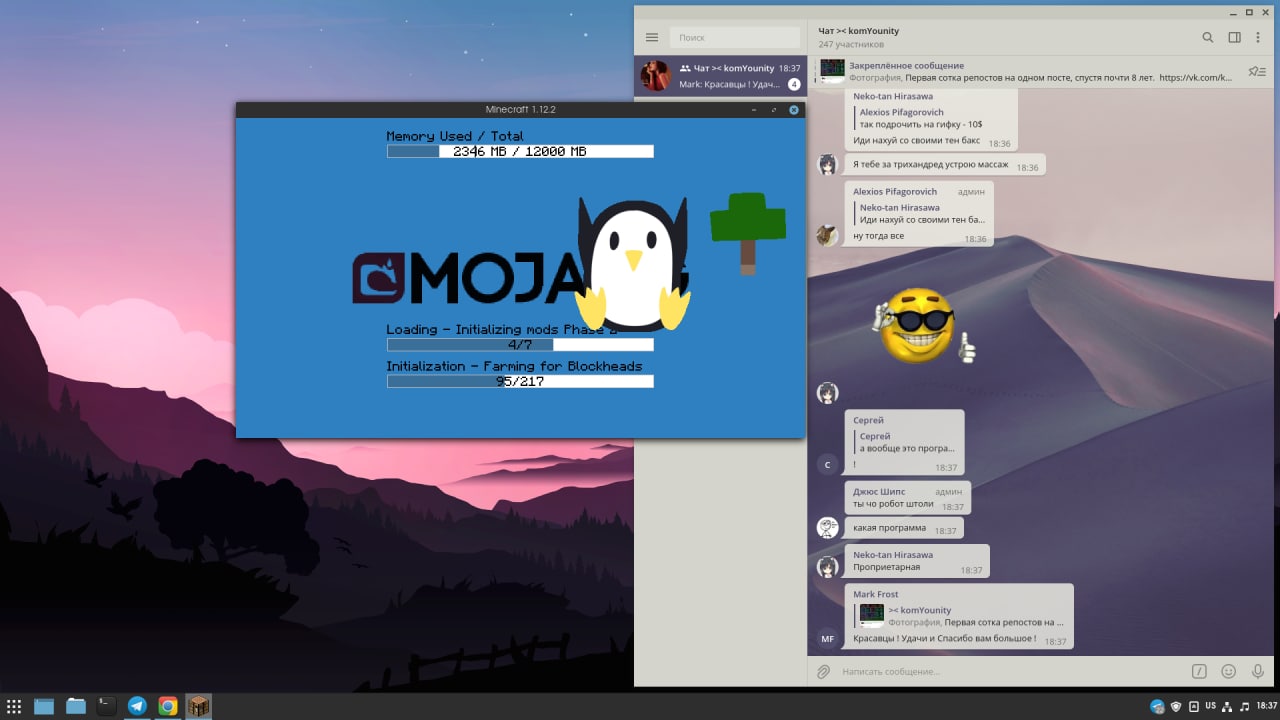This screenshot has width=1280, height=720.
Task: Click tray icon left of US indicator
Action: (x=1193, y=706)
